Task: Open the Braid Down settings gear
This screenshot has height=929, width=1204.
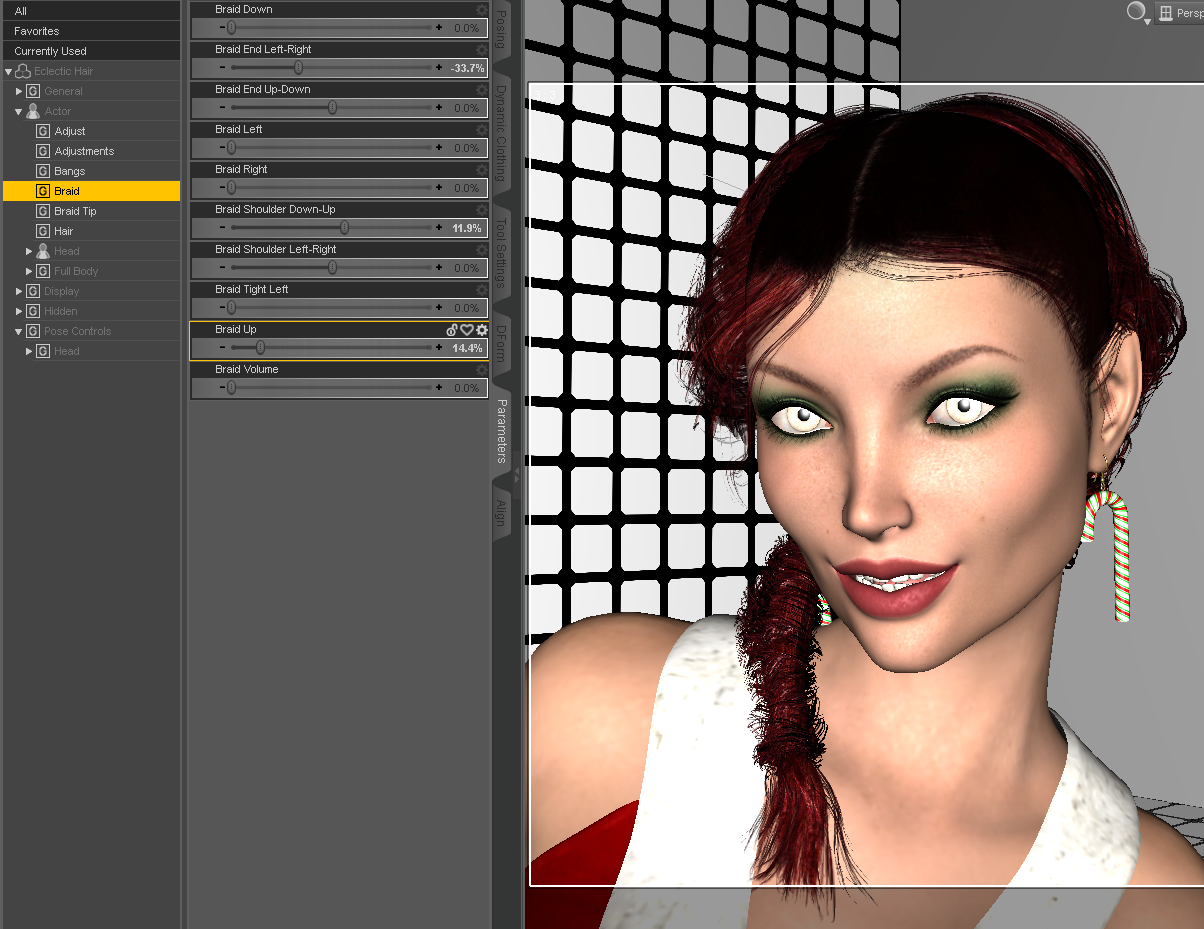Action: pos(482,9)
